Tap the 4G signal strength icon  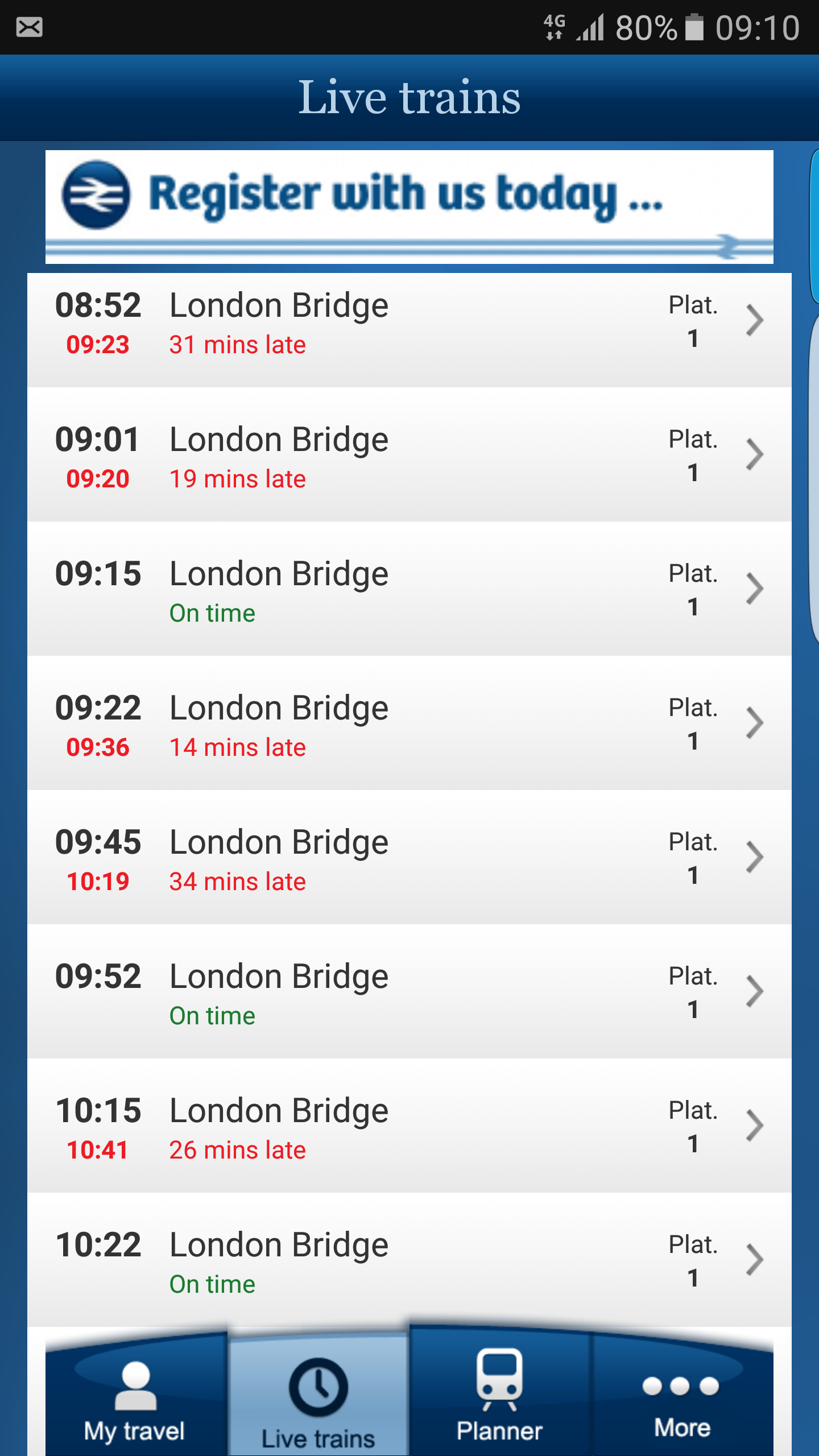coord(590,27)
